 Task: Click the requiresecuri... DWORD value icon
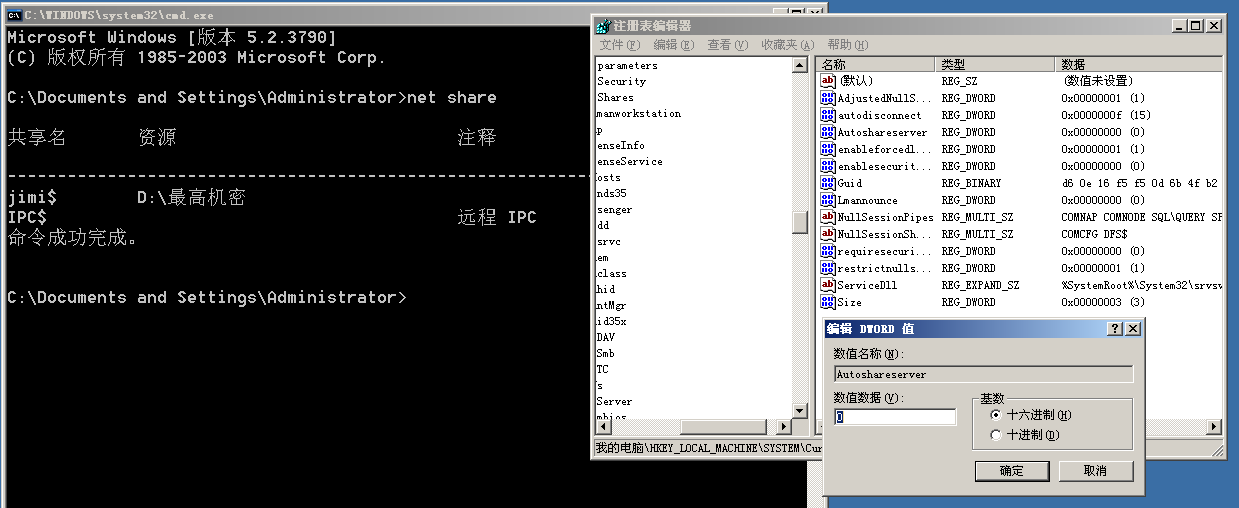(x=827, y=251)
